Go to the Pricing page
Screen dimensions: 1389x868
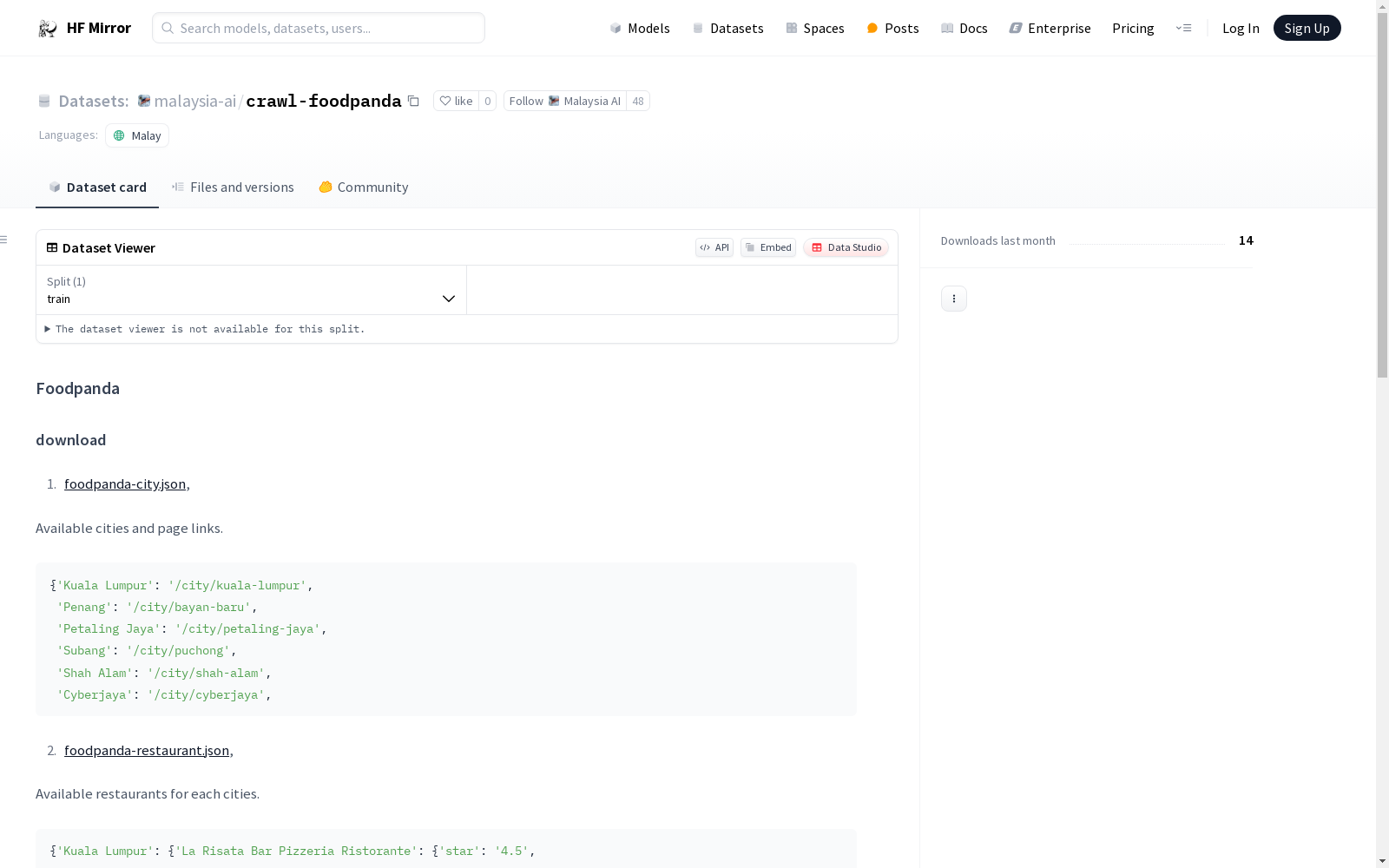coord(1133,28)
